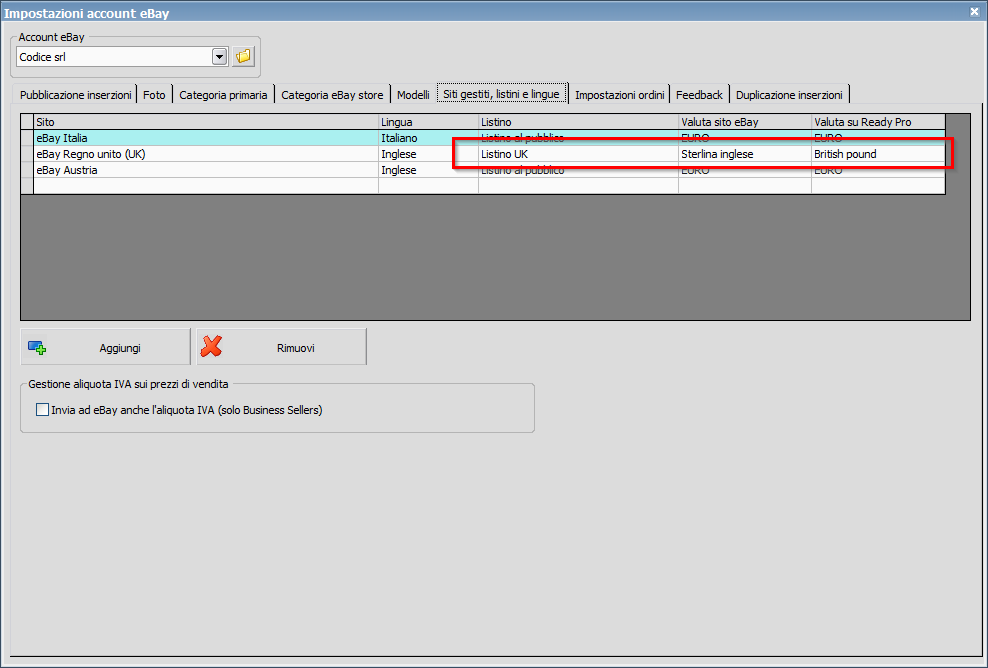Screen dimensions: 988x668
Task: Click the British pound cell
Action: click(878, 154)
